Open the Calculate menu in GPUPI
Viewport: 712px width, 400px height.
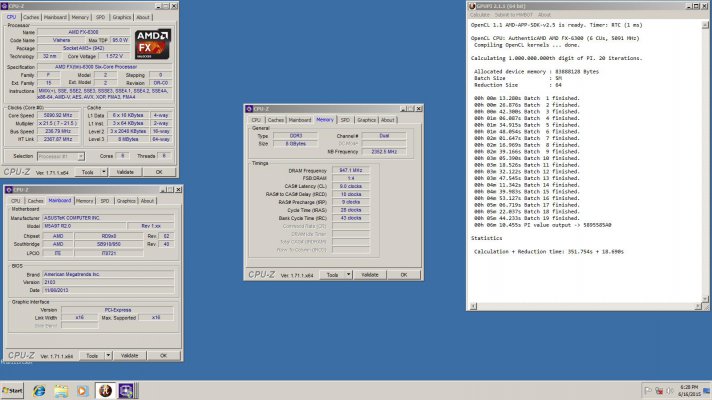480,15
